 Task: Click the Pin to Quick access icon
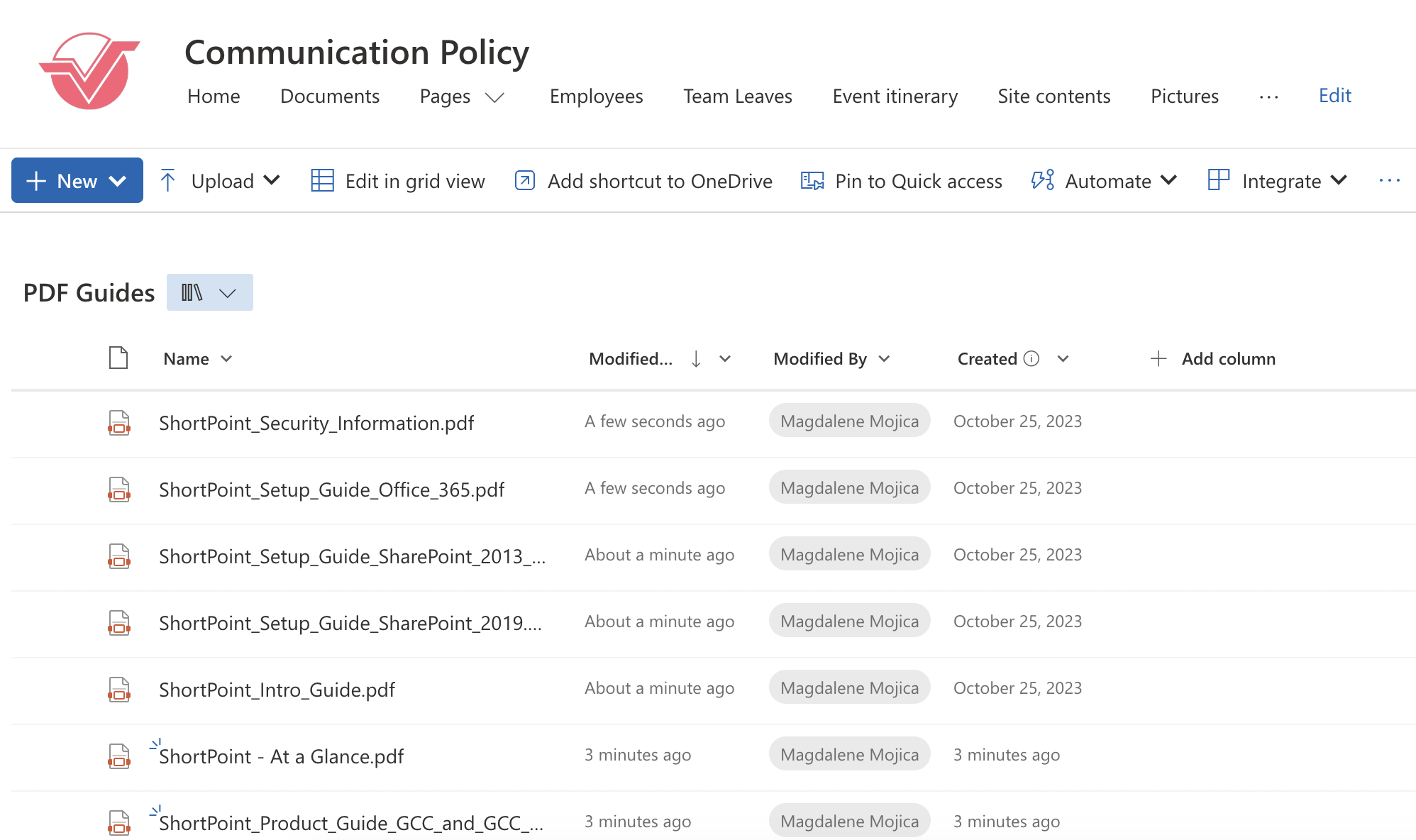point(811,181)
